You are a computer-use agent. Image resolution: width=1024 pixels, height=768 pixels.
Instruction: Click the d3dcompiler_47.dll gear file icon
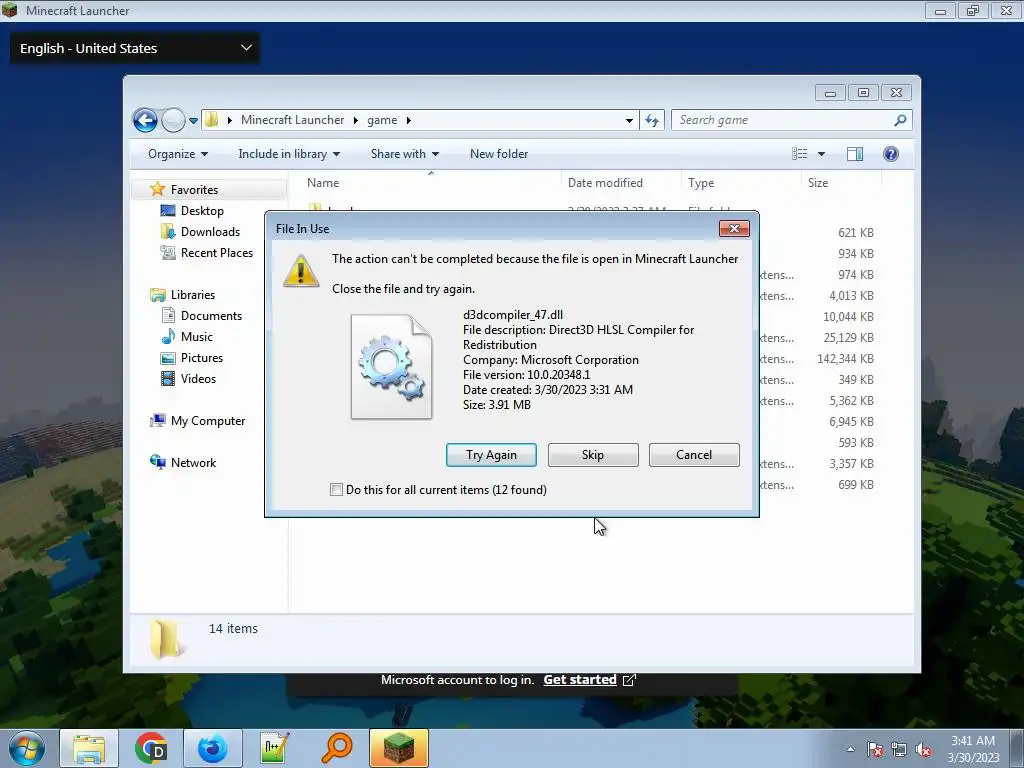coord(391,366)
